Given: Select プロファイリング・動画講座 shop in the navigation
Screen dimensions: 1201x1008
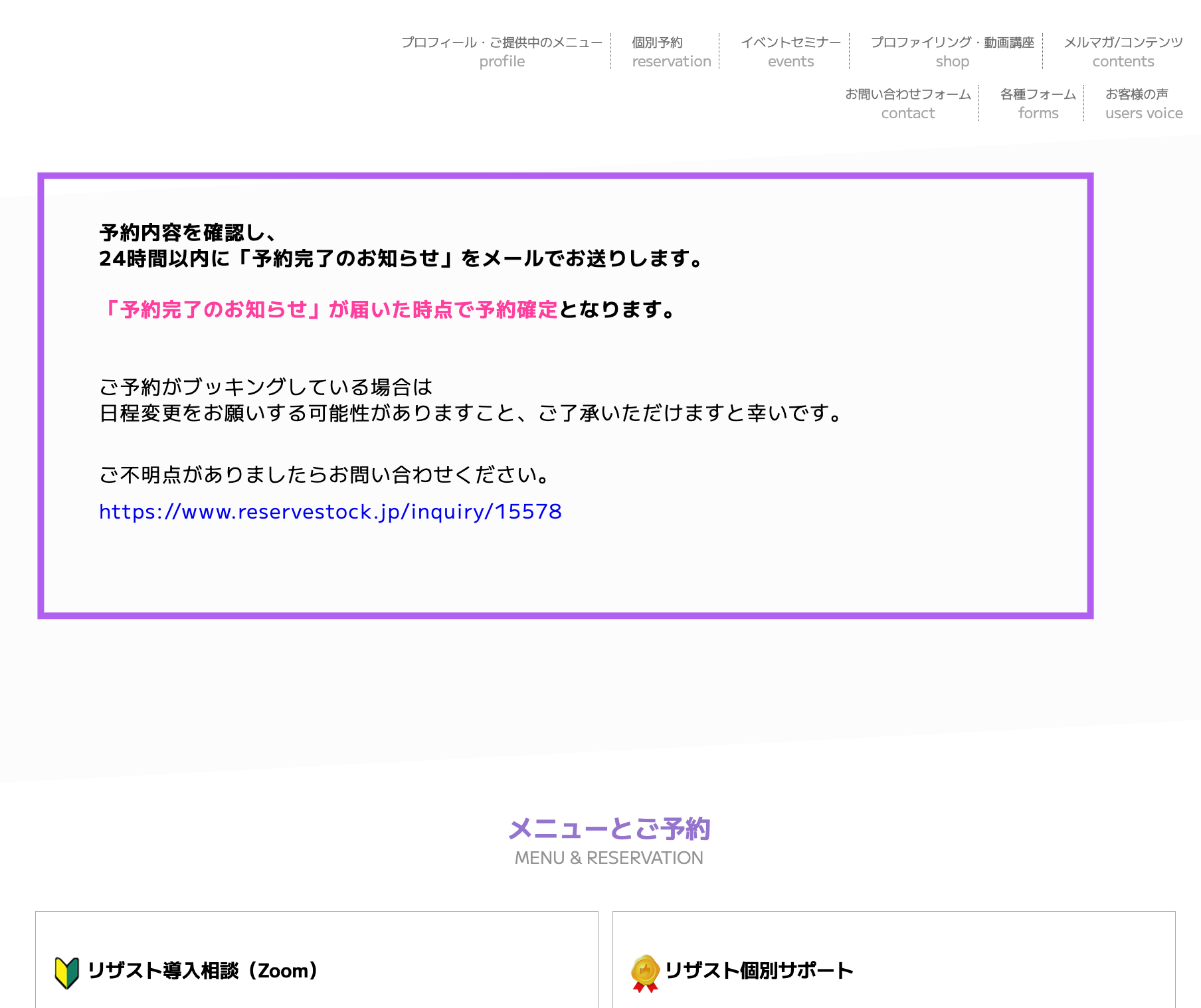Looking at the screenshot, I should pyautogui.click(x=952, y=52).
